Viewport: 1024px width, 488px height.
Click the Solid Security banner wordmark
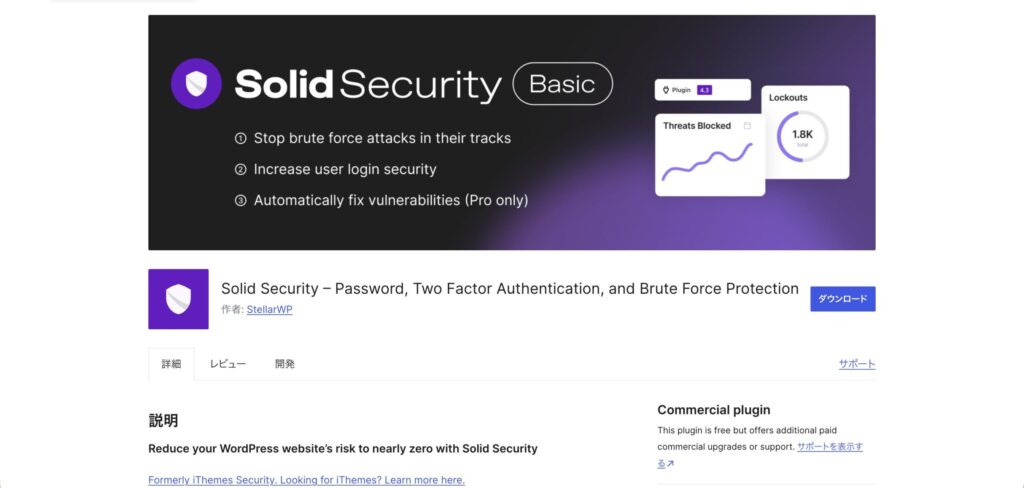pyautogui.click(x=367, y=85)
